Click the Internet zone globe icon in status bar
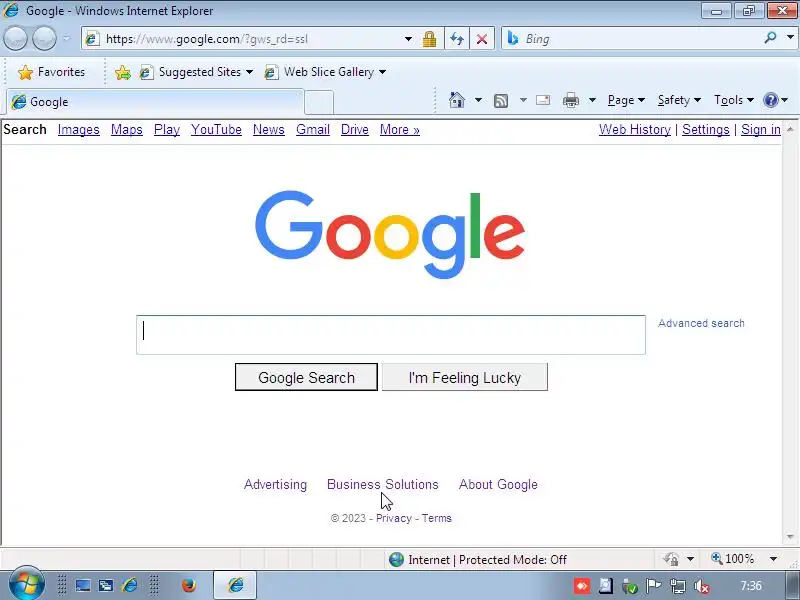Viewport: 800px width, 600px height. point(396,560)
